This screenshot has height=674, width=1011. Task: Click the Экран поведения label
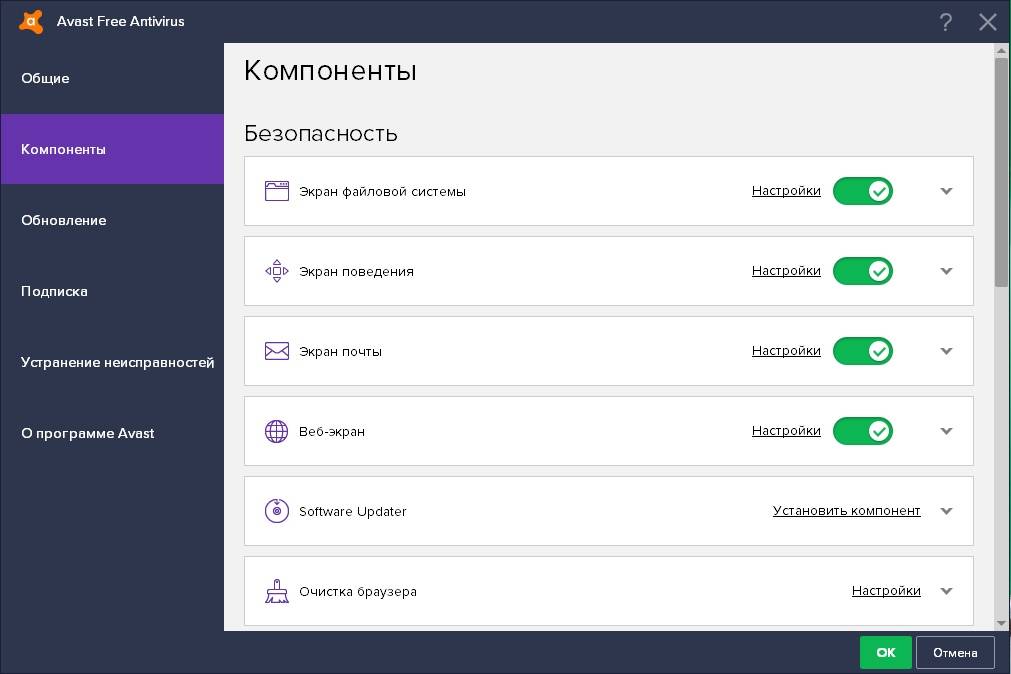(x=357, y=272)
